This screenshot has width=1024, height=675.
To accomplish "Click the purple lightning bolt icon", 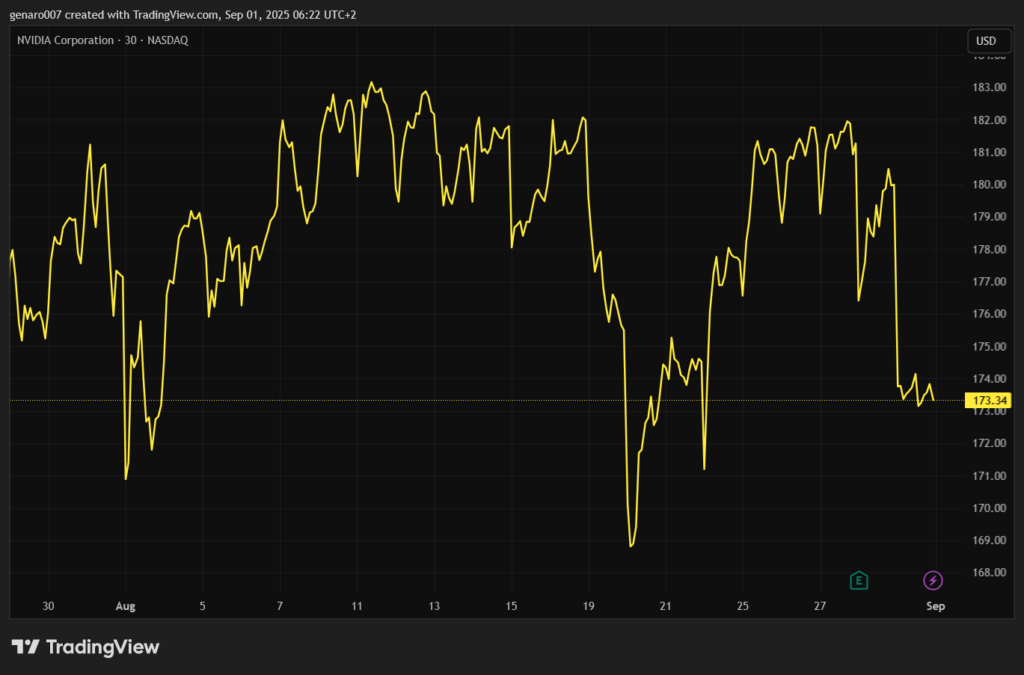I will (932, 580).
